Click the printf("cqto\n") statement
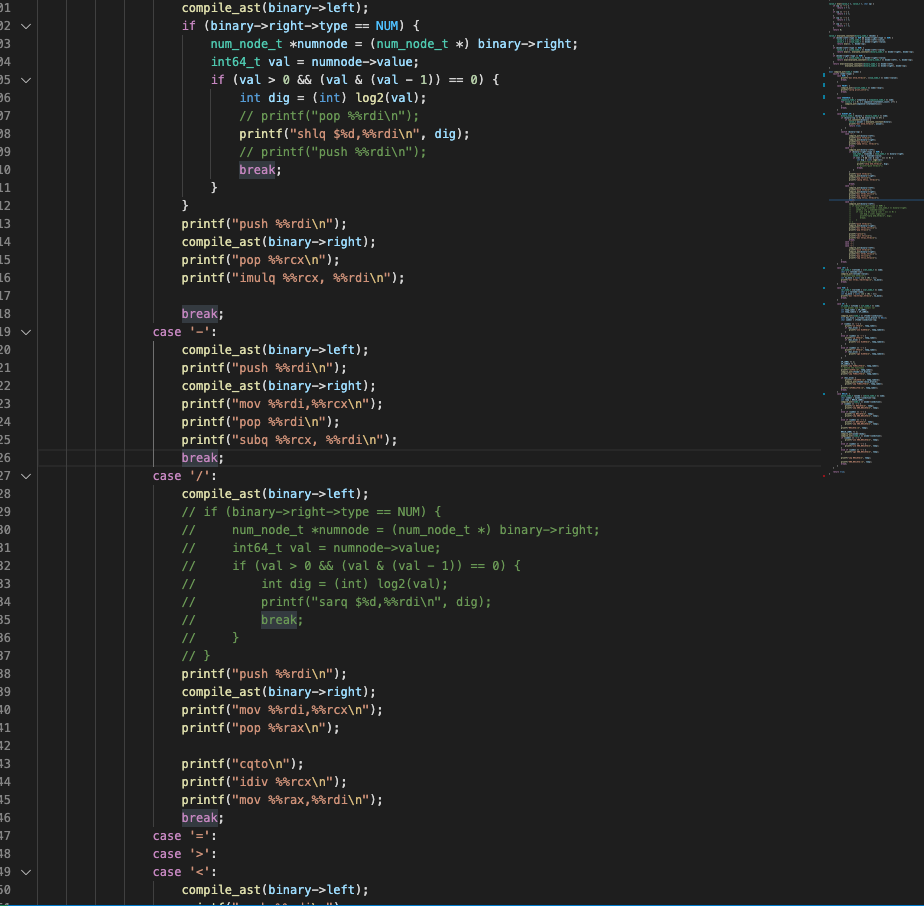Viewport: 924px width, 906px height. (242, 764)
